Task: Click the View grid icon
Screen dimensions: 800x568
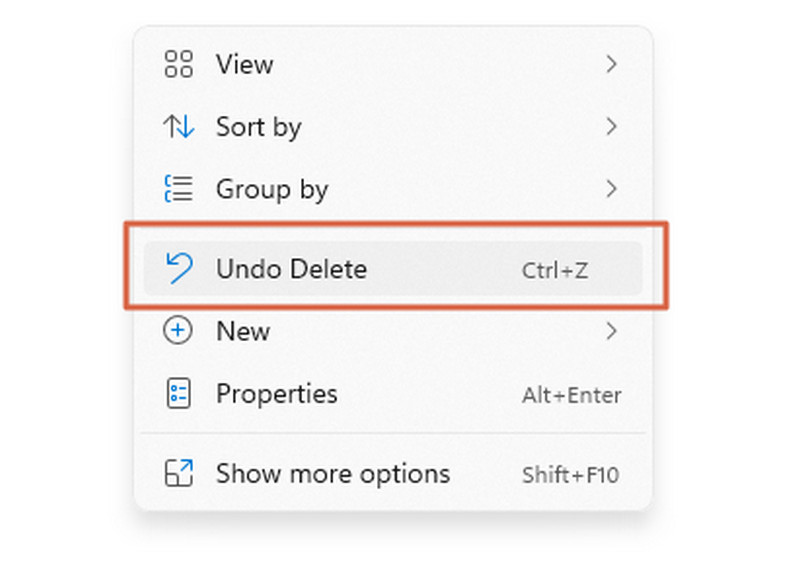Action: 179,64
